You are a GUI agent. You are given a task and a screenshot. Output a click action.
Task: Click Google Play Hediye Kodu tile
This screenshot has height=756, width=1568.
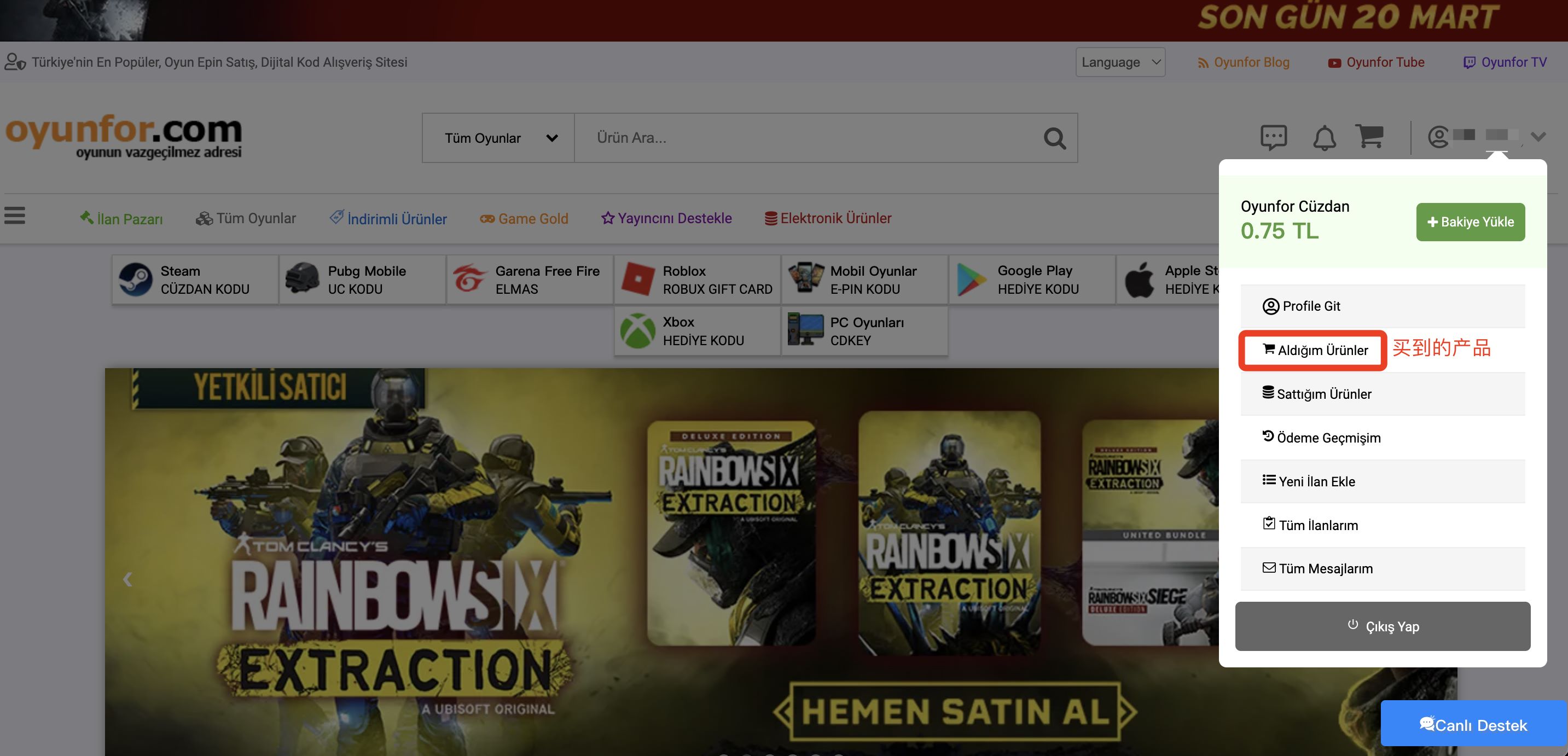[x=1032, y=280]
